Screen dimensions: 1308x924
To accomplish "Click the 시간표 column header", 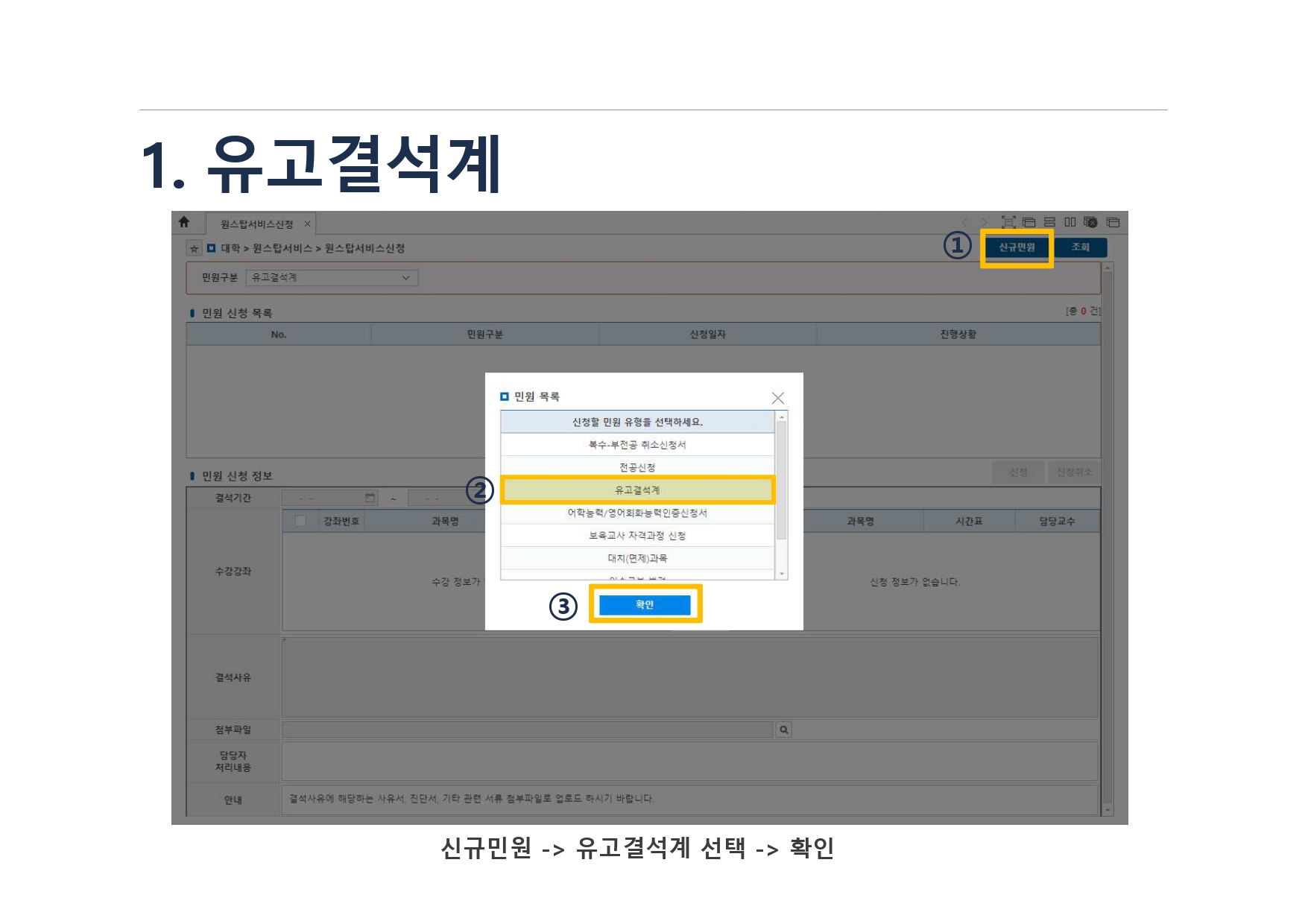I will click(x=969, y=522).
